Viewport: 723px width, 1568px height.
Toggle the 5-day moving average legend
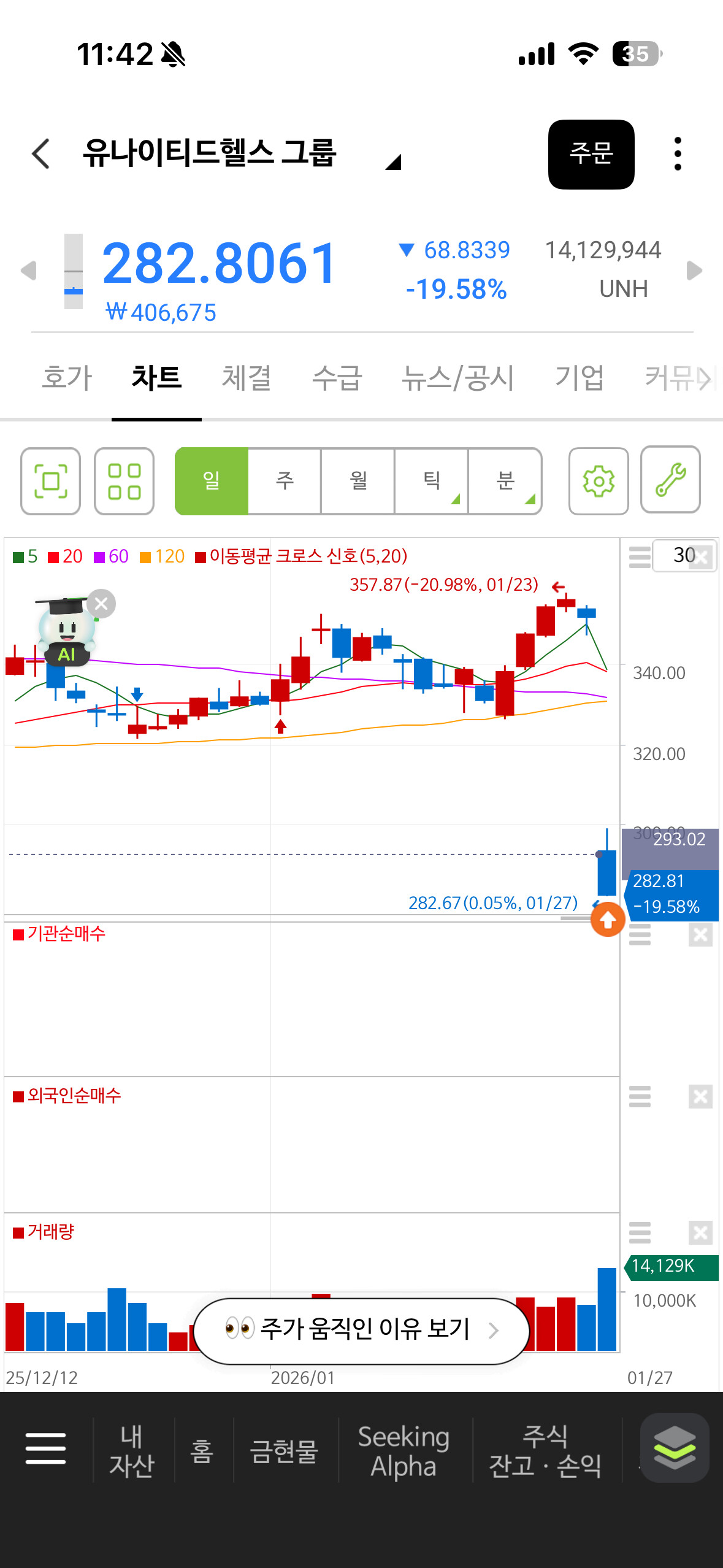point(26,556)
